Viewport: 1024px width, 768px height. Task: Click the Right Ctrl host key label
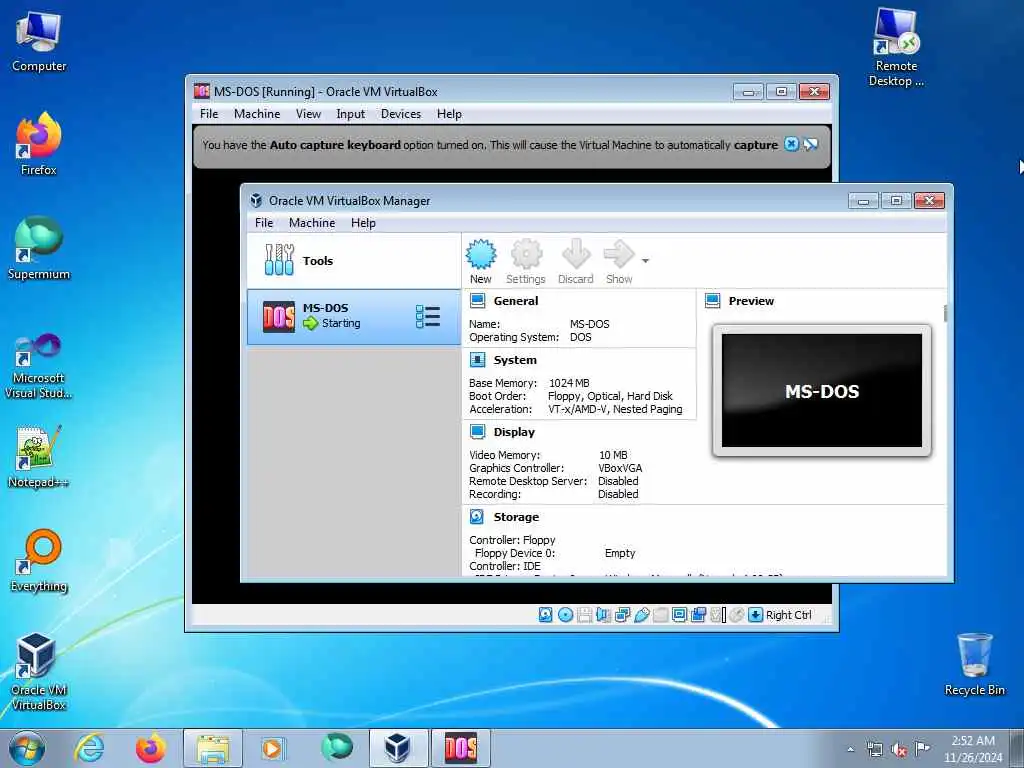[x=788, y=615]
